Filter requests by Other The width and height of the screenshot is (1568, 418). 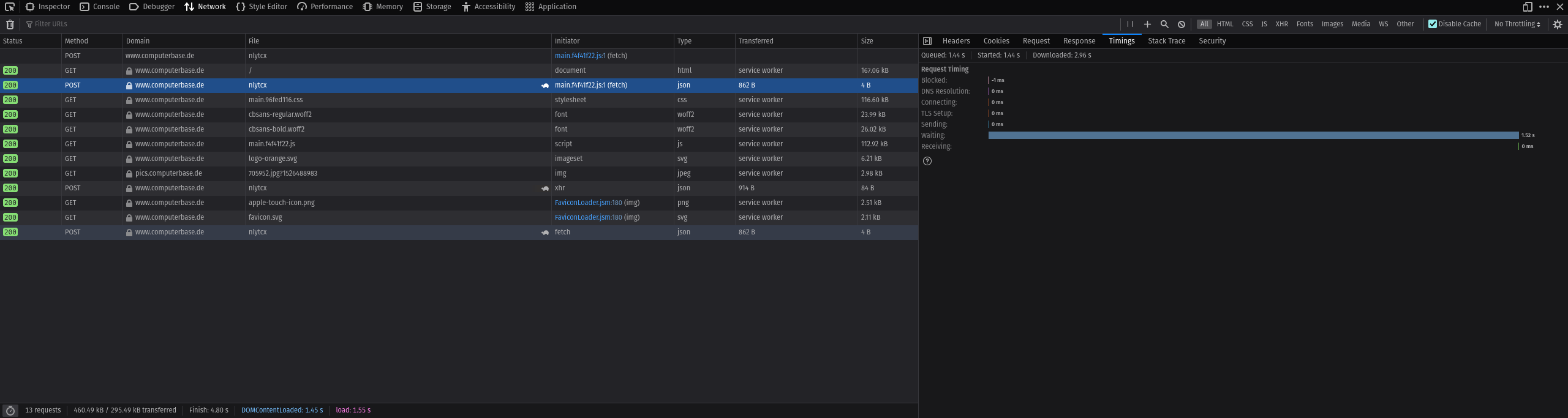coord(1405,24)
